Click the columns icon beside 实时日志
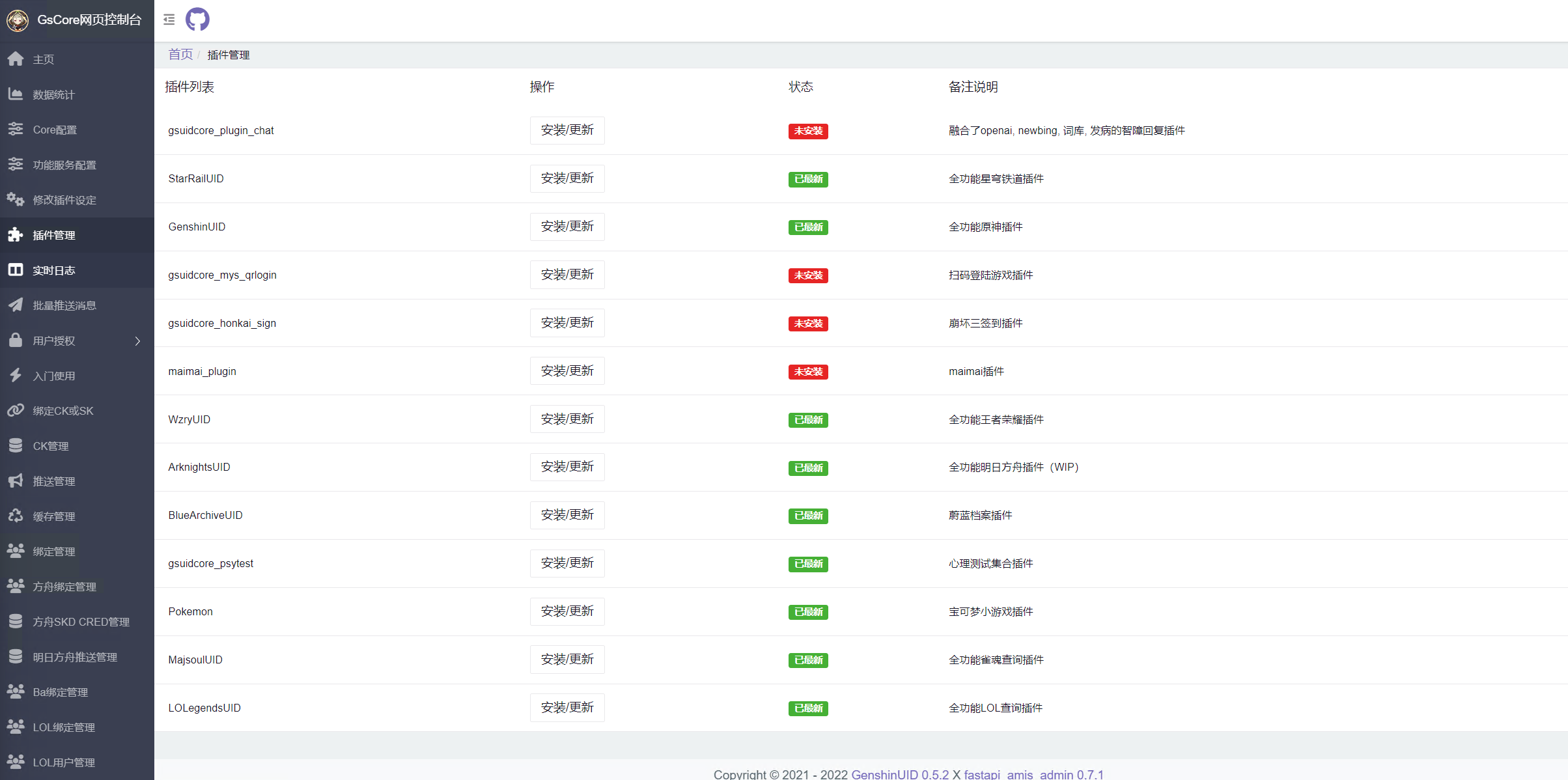1568x780 pixels. point(16,270)
